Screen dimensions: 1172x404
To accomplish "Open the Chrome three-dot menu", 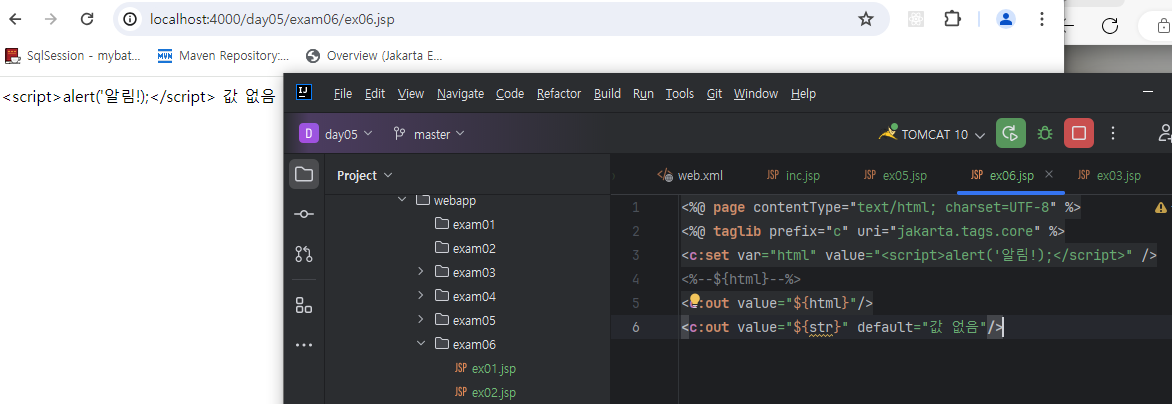I will pos(1042,19).
